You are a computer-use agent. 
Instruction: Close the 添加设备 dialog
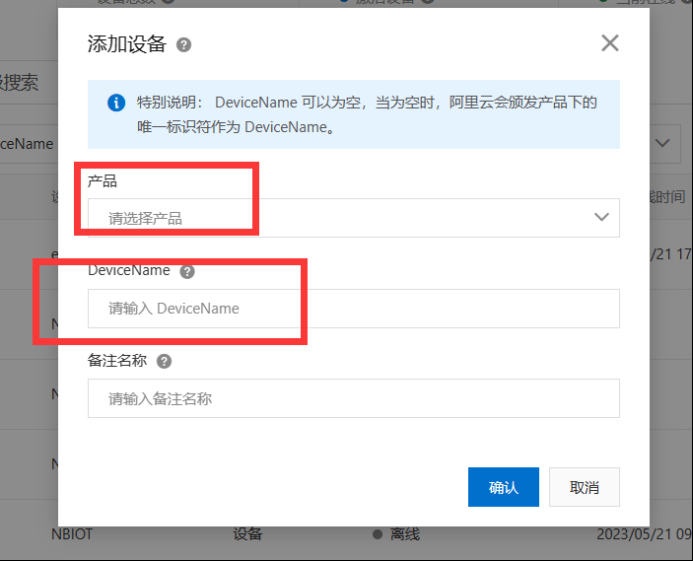tap(610, 43)
